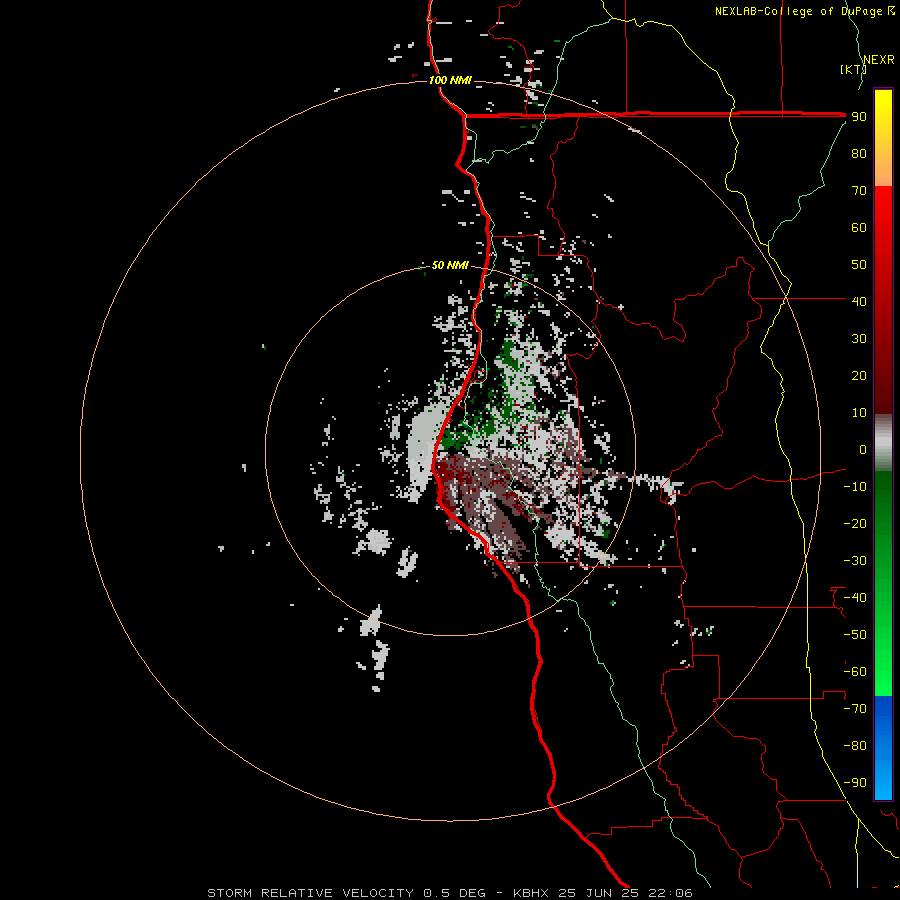Click the 20 value on velocity scale

click(x=859, y=375)
